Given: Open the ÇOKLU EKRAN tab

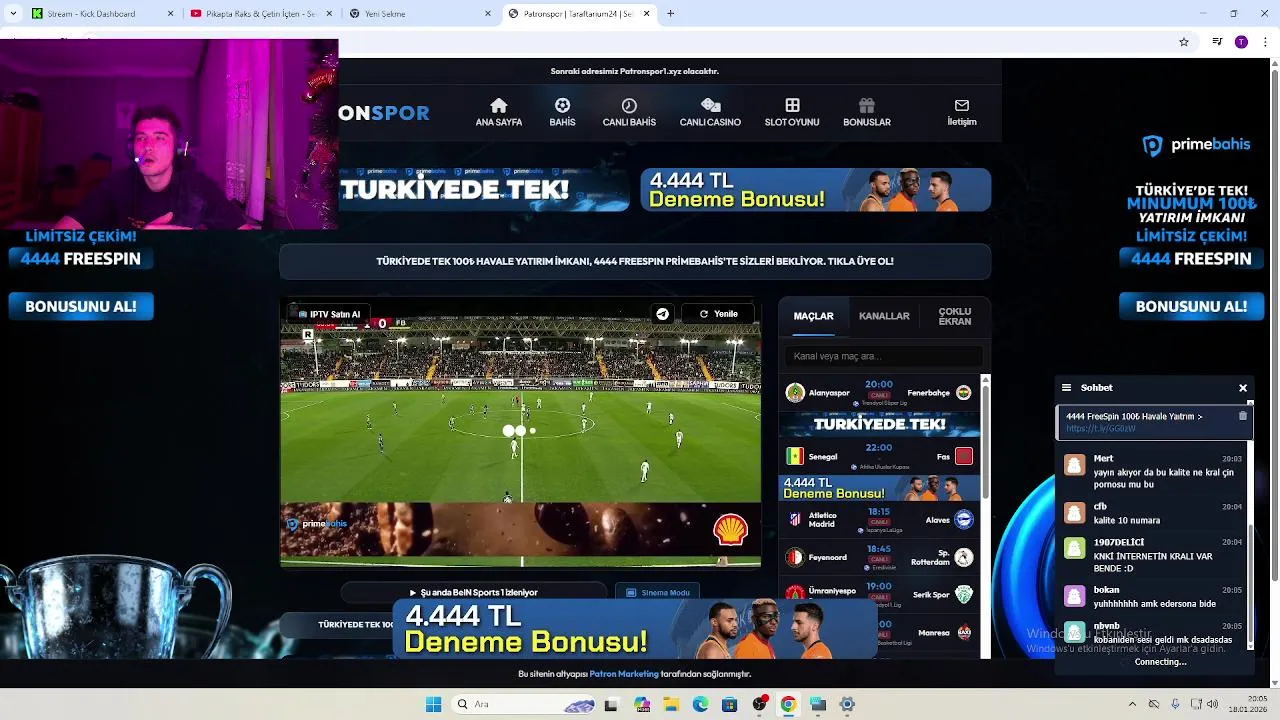Looking at the screenshot, I should 955,316.
